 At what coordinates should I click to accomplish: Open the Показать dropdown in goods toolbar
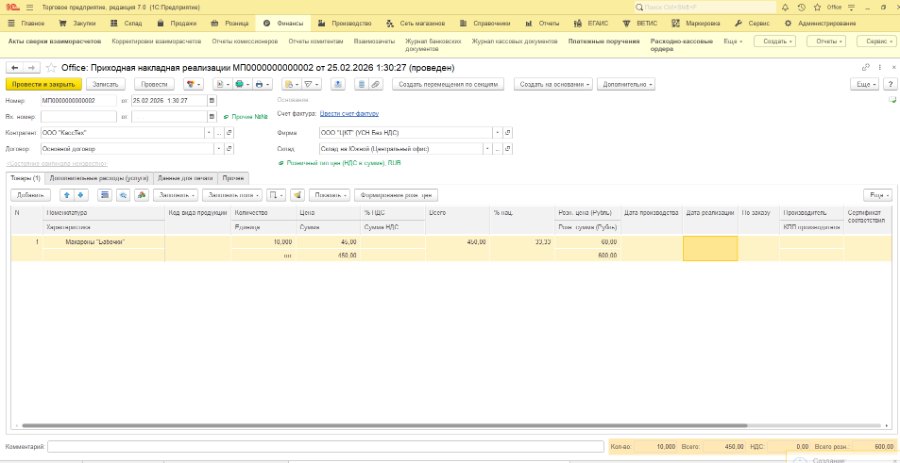click(x=329, y=195)
